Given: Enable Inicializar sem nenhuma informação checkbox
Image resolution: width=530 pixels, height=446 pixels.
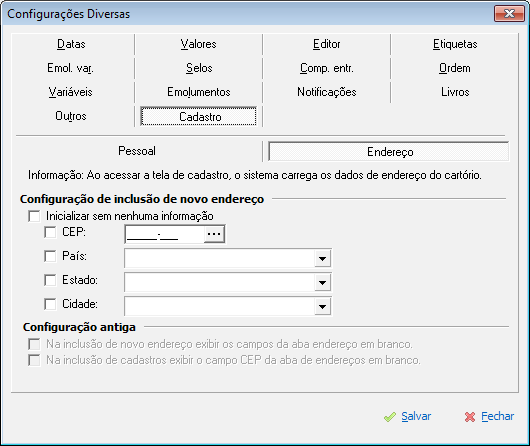Looking at the screenshot, I should [34, 216].
